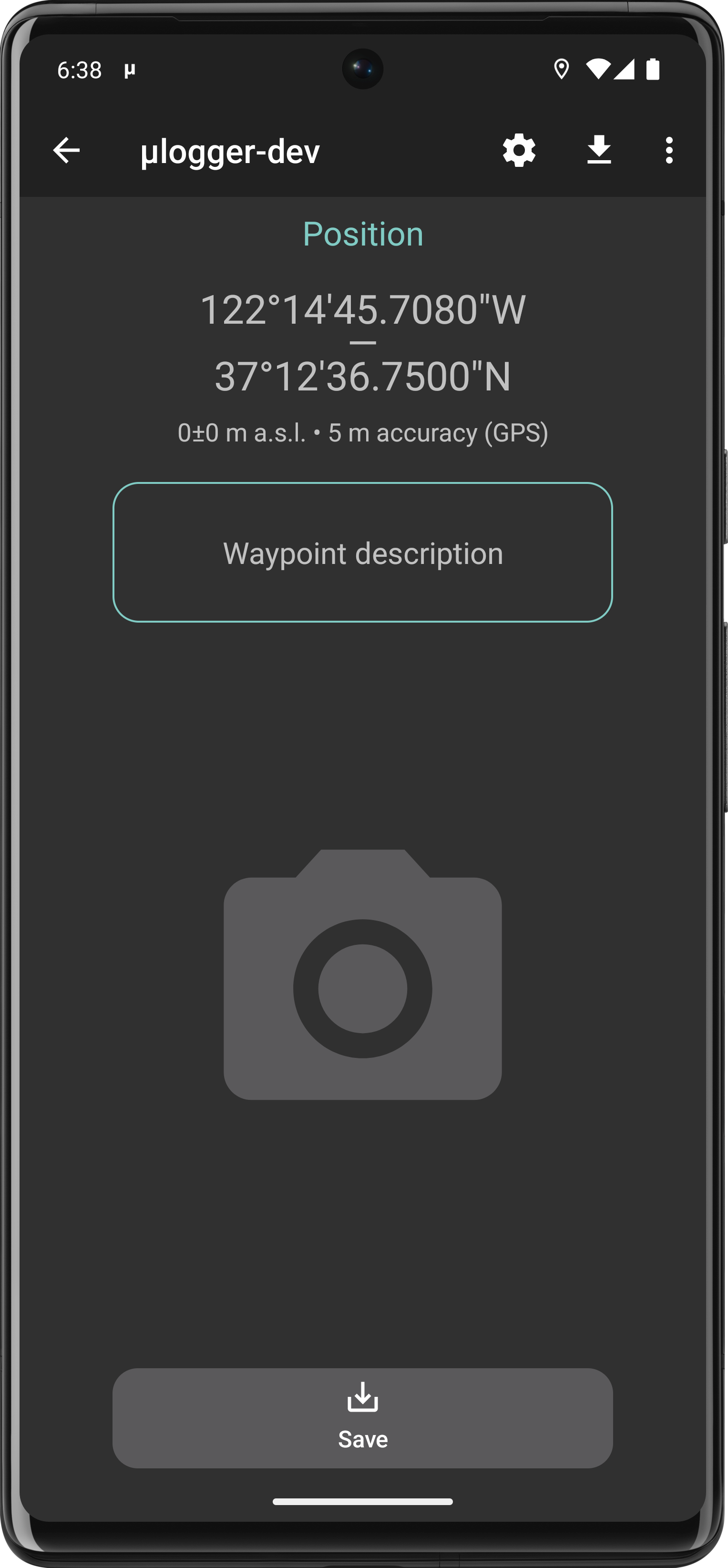Tap the longitude 122°14'45.7080"W text
The image size is (728, 1568).
tap(363, 310)
